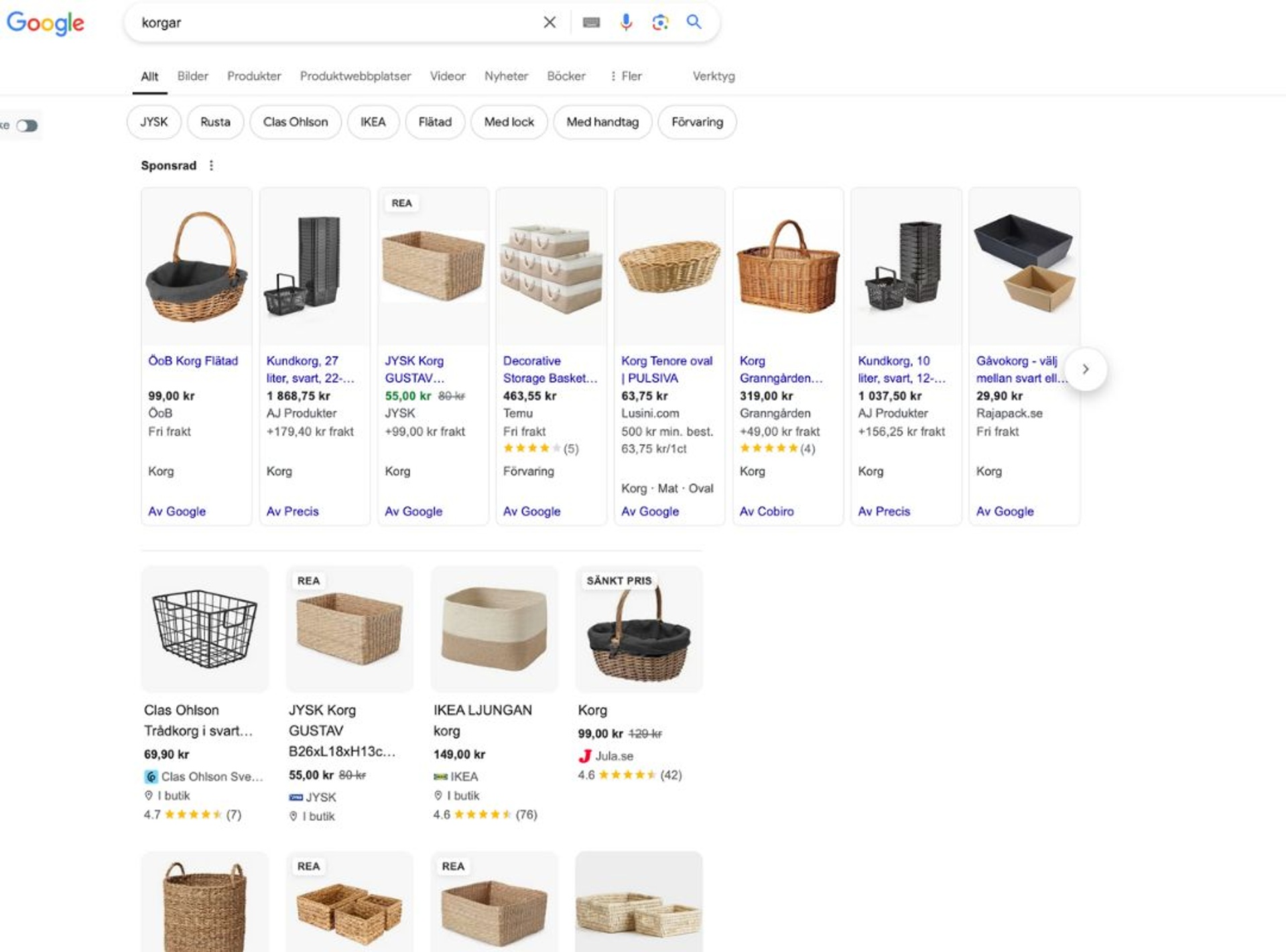This screenshot has height=952, width=1286.
Task: Click Av Cobiro under the Granngården ad
Action: 767,511
